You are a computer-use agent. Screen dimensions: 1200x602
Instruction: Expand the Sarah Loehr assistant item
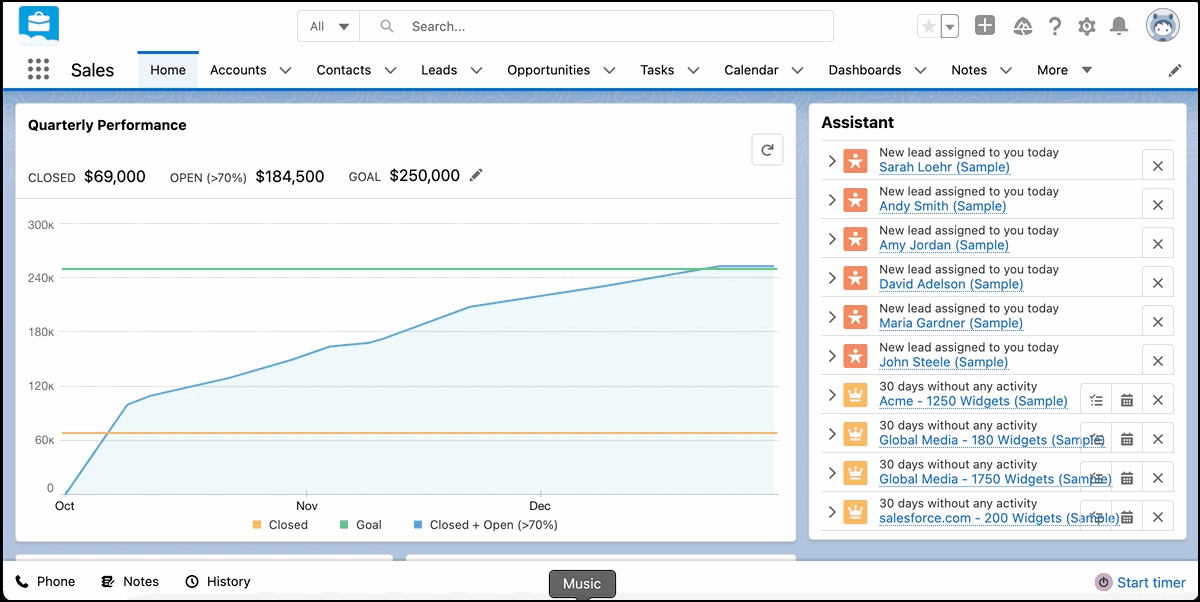click(832, 161)
